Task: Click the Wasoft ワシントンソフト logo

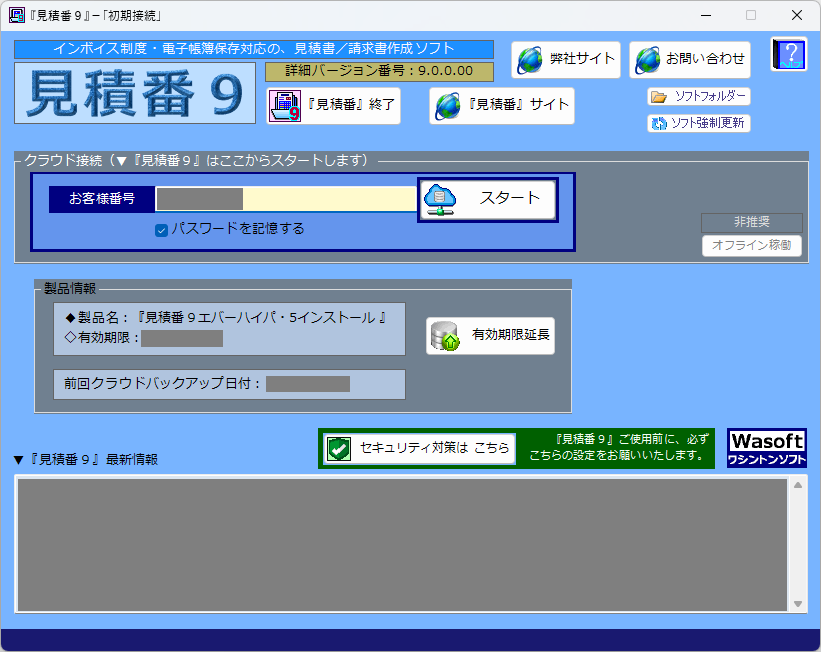Action: (767, 448)
